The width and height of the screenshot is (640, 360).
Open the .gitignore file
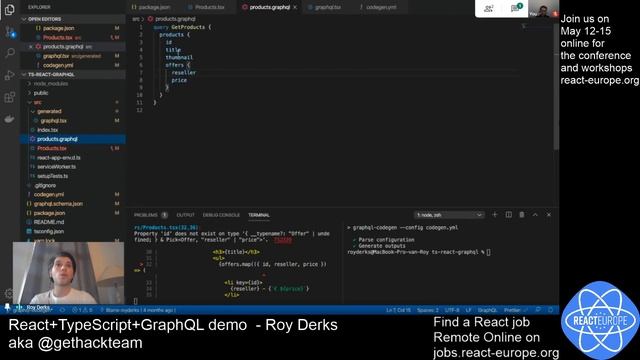45,186
